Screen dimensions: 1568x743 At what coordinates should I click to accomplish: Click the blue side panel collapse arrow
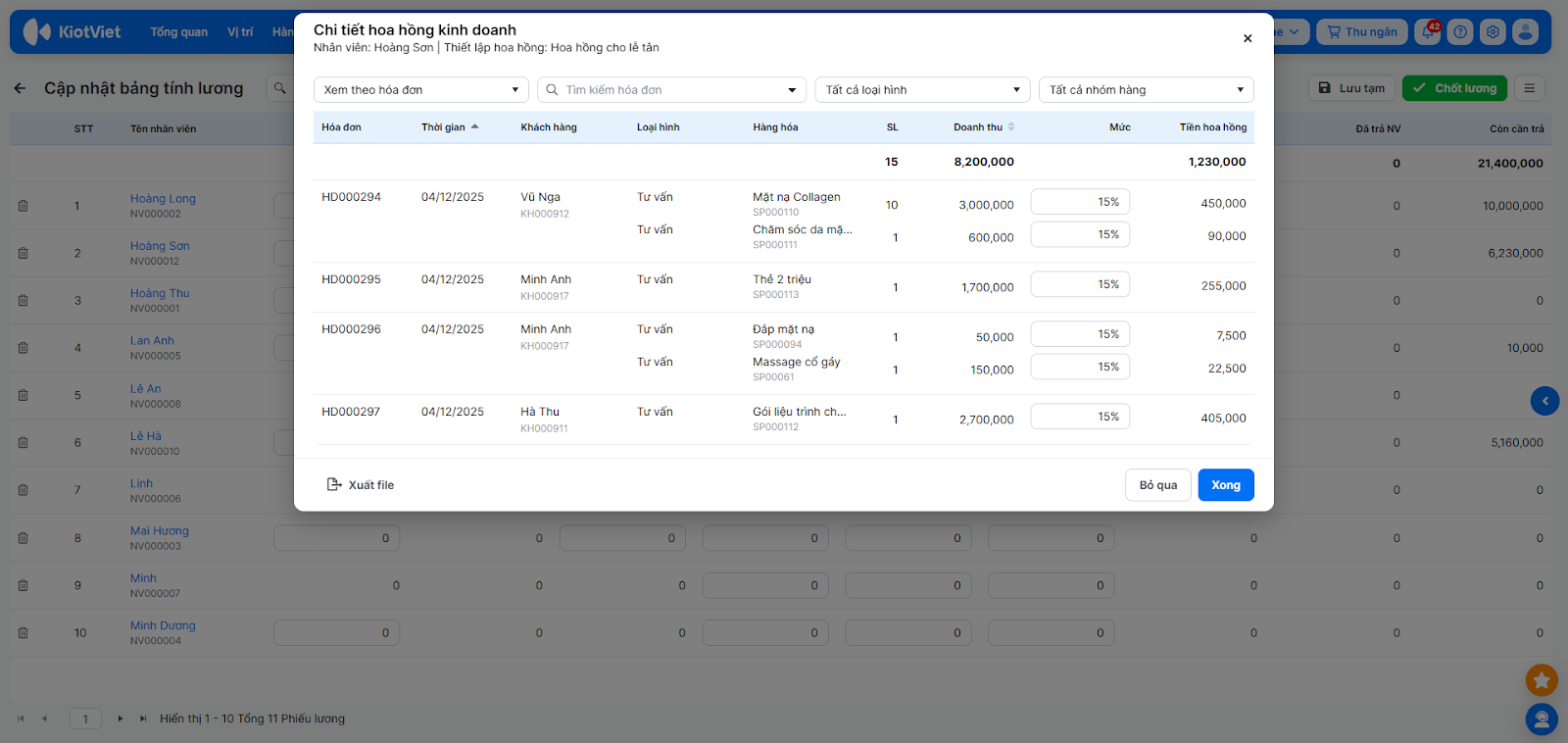pyautogui.click(x=1544, y=401)
